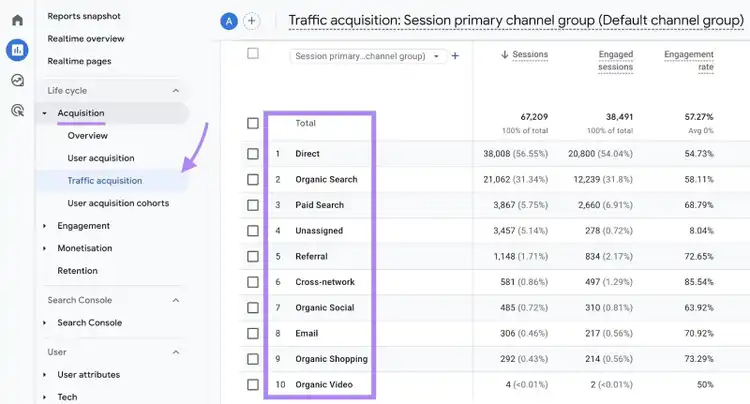Expand the Engagement tree arrow
This screenshot has height=404, width=750.
pos(44,226)
